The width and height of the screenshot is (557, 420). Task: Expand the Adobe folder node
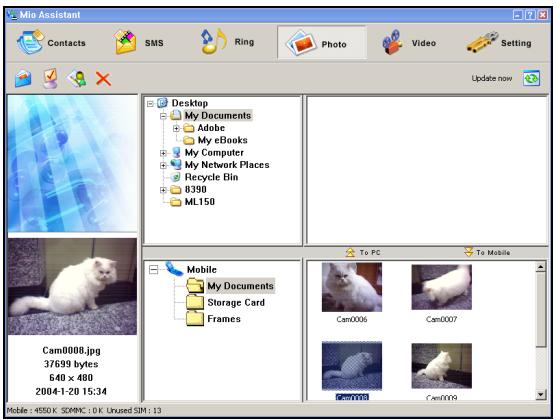click(176, 128)
